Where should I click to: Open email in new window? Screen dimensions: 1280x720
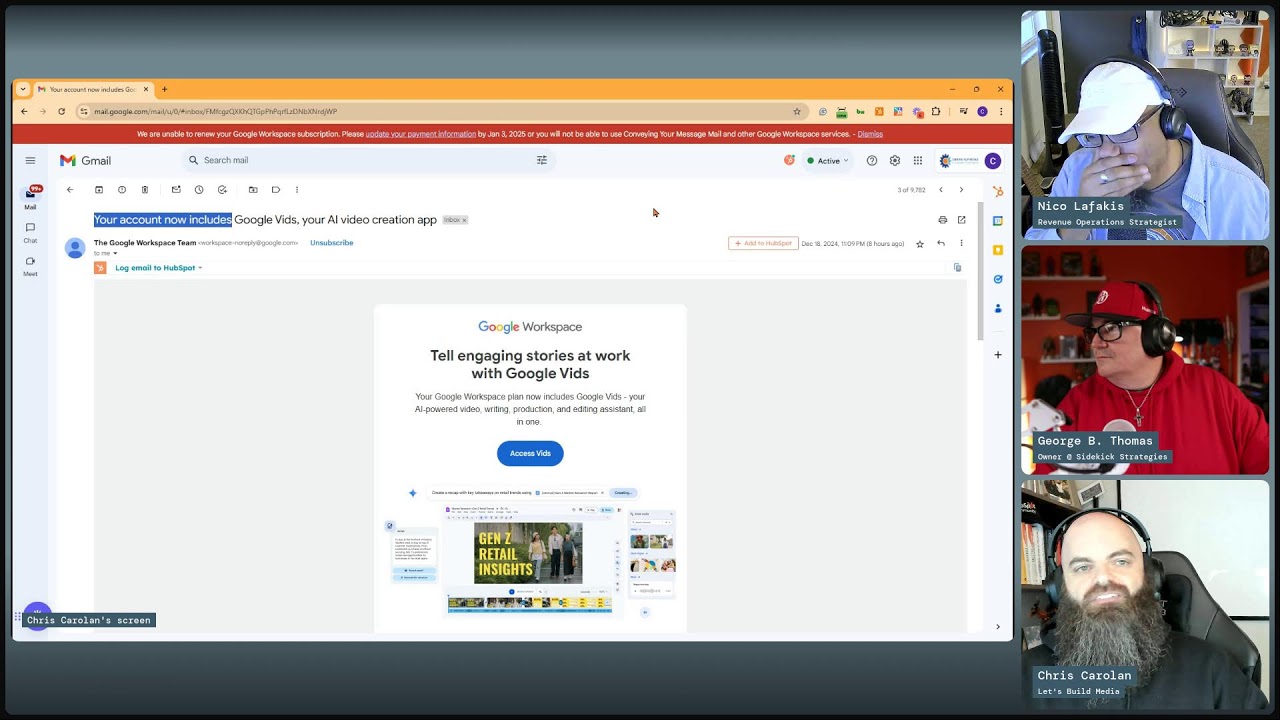tap(961, 220)
